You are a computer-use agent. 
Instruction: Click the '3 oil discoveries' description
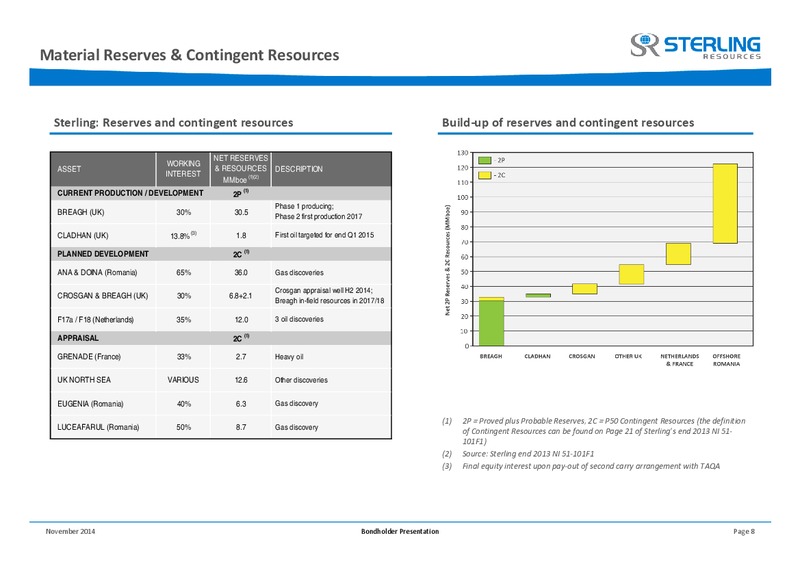(x=299, y=319)
